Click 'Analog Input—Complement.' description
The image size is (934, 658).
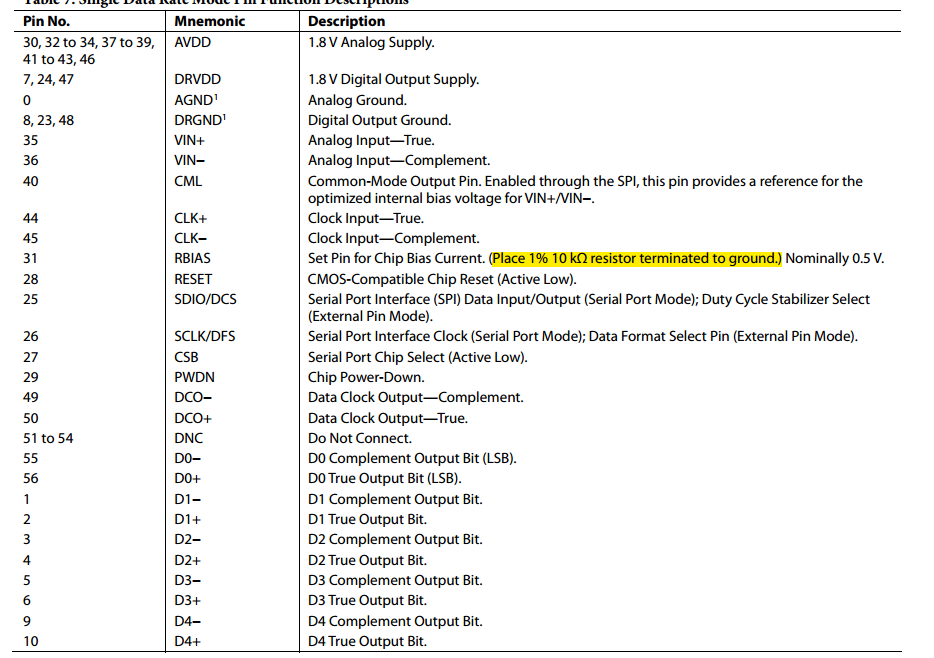coord(399,161)
